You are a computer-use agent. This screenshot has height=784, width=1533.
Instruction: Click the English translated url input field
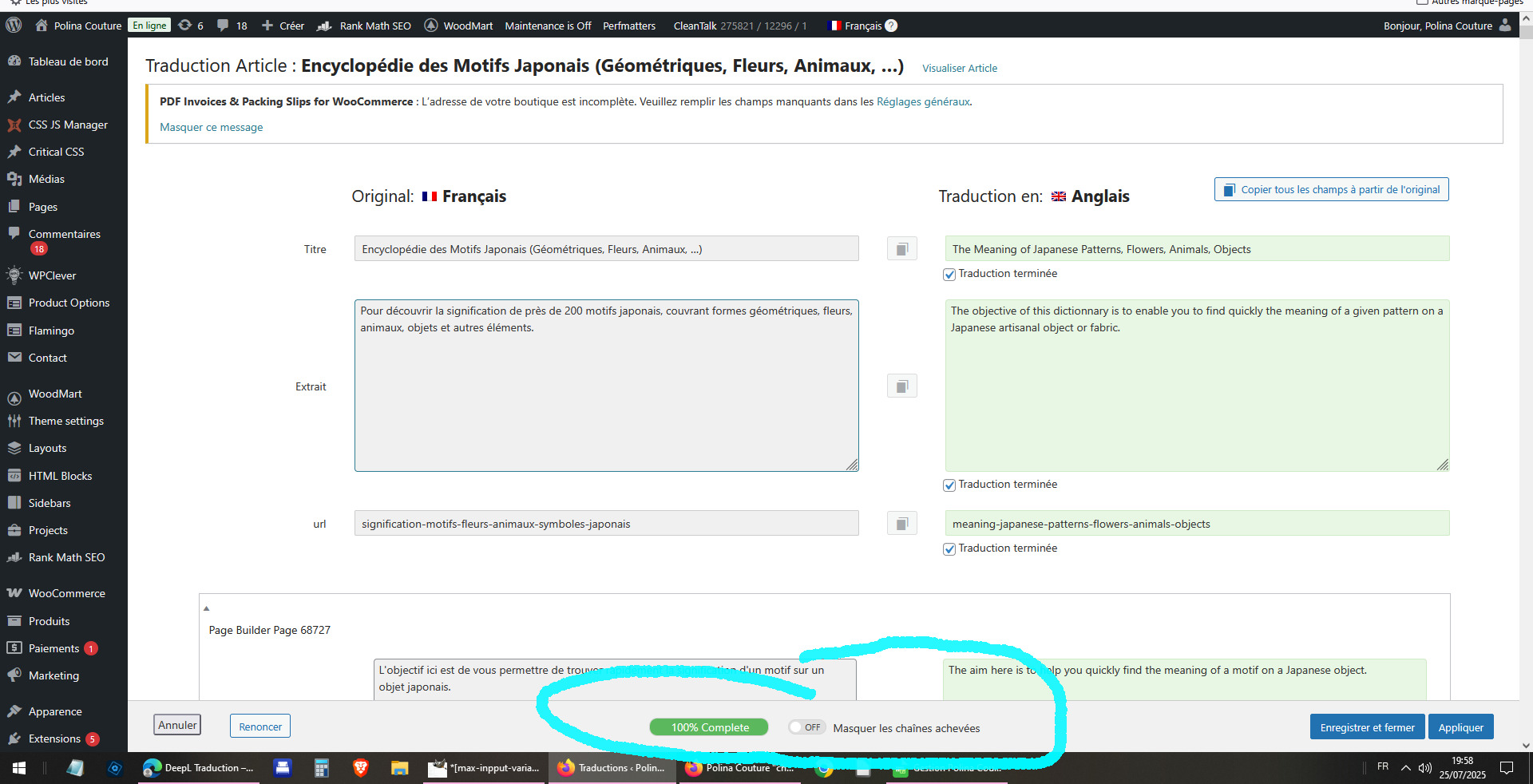pyautogui.click(x=1196, y=524)
